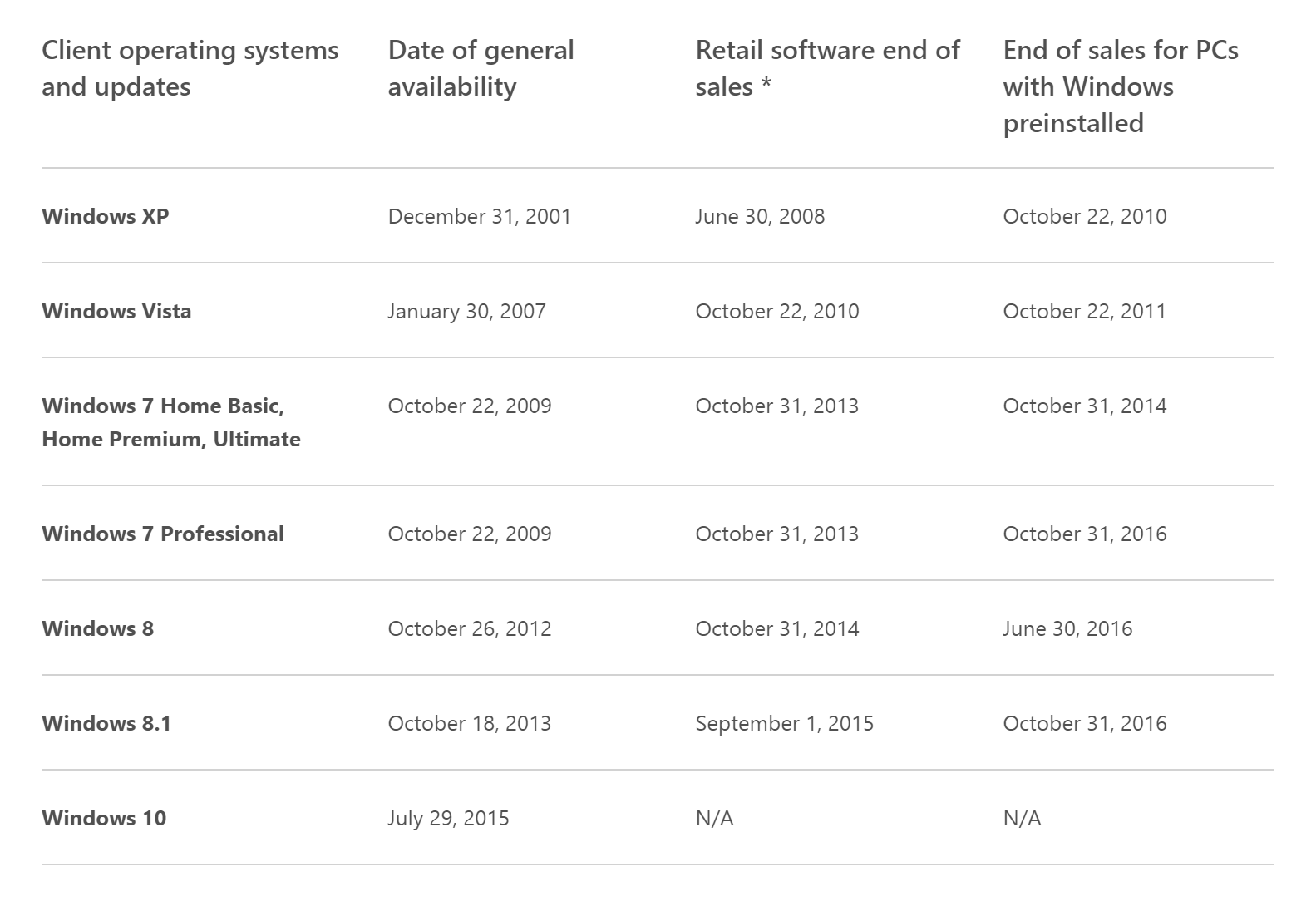Select the Windows 8.1 row label
This screenshot has height=901, width=1316.
106,723
